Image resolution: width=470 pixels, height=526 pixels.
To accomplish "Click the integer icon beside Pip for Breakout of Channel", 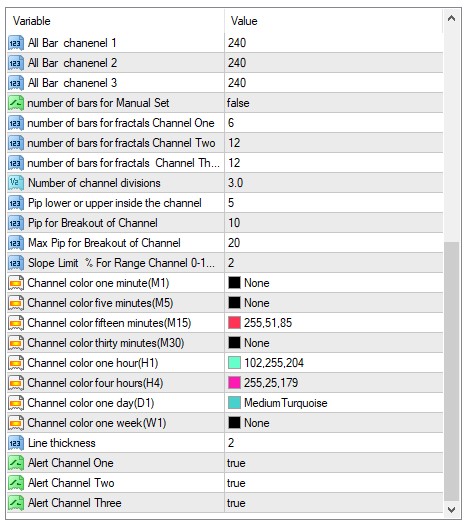I will [x=16, y=223].
